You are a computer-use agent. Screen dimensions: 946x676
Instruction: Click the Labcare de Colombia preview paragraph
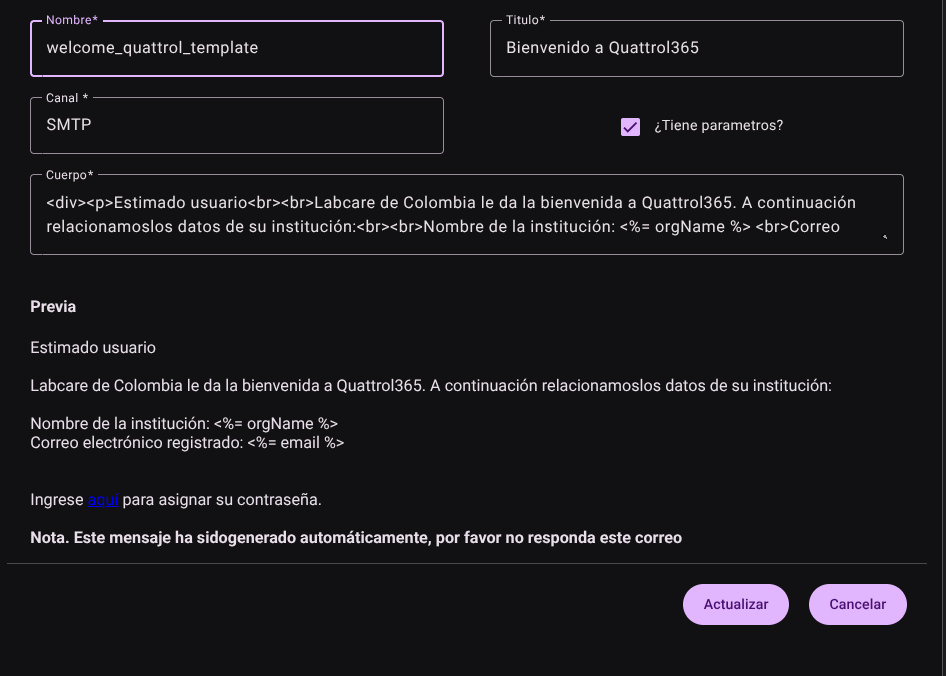[431, 386]
